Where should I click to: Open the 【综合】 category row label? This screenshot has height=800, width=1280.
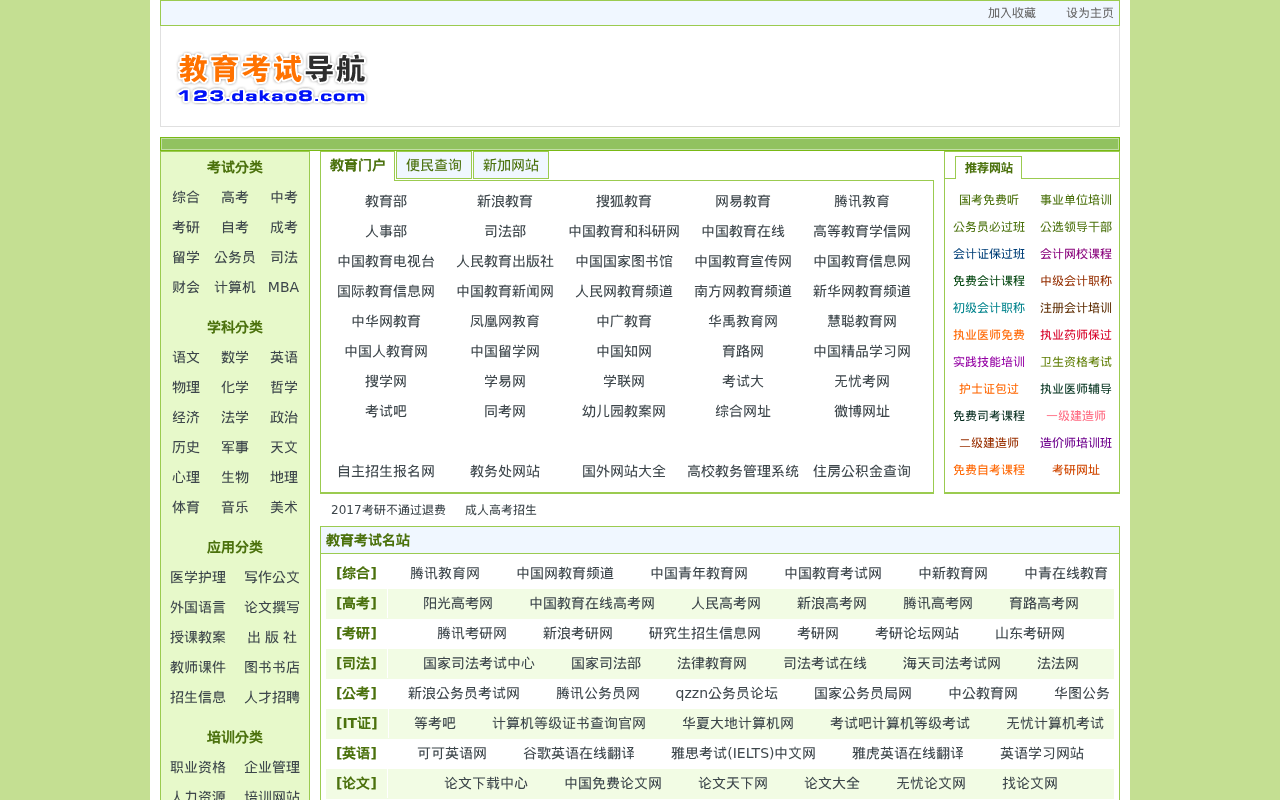(x=356, y=574)
